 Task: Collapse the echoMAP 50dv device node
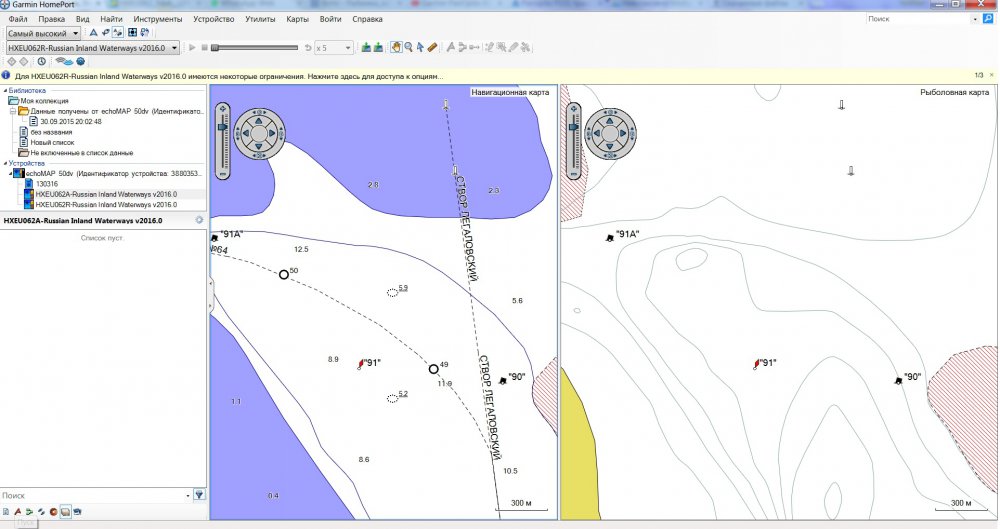click(10, 174)
